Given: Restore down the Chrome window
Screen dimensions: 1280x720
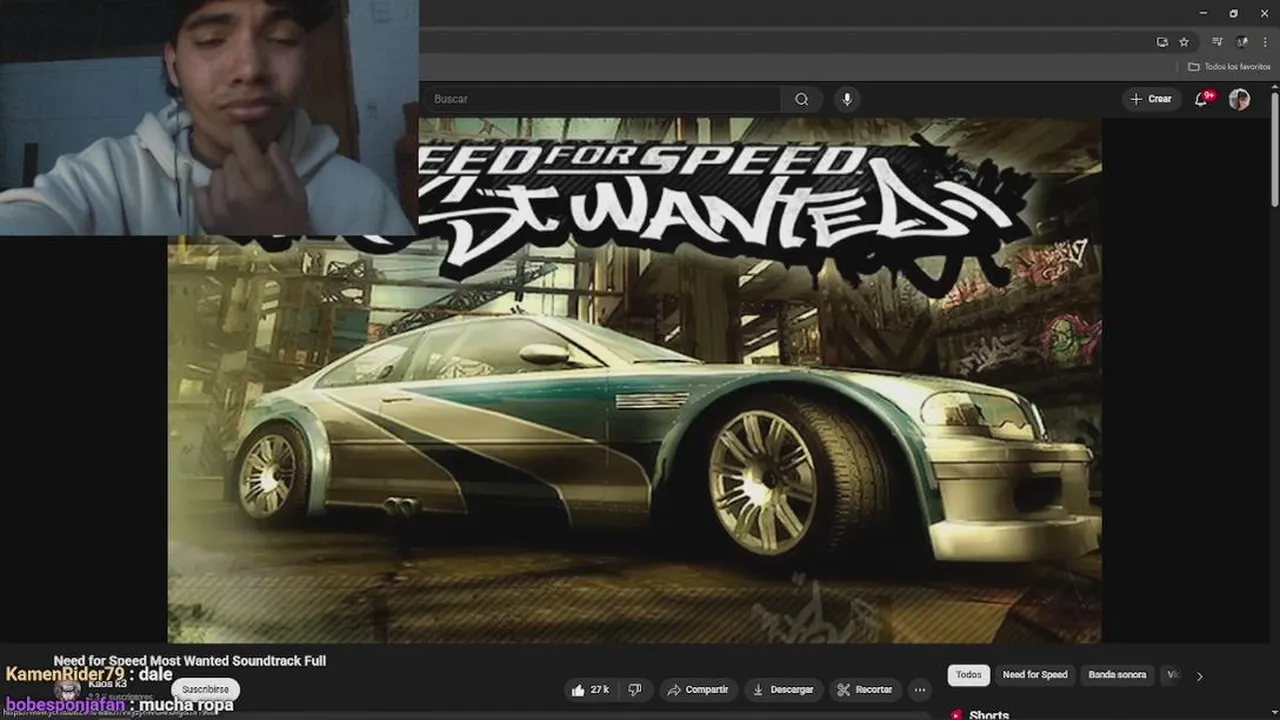Looking at the screenshot, I should coord(1234,13).
